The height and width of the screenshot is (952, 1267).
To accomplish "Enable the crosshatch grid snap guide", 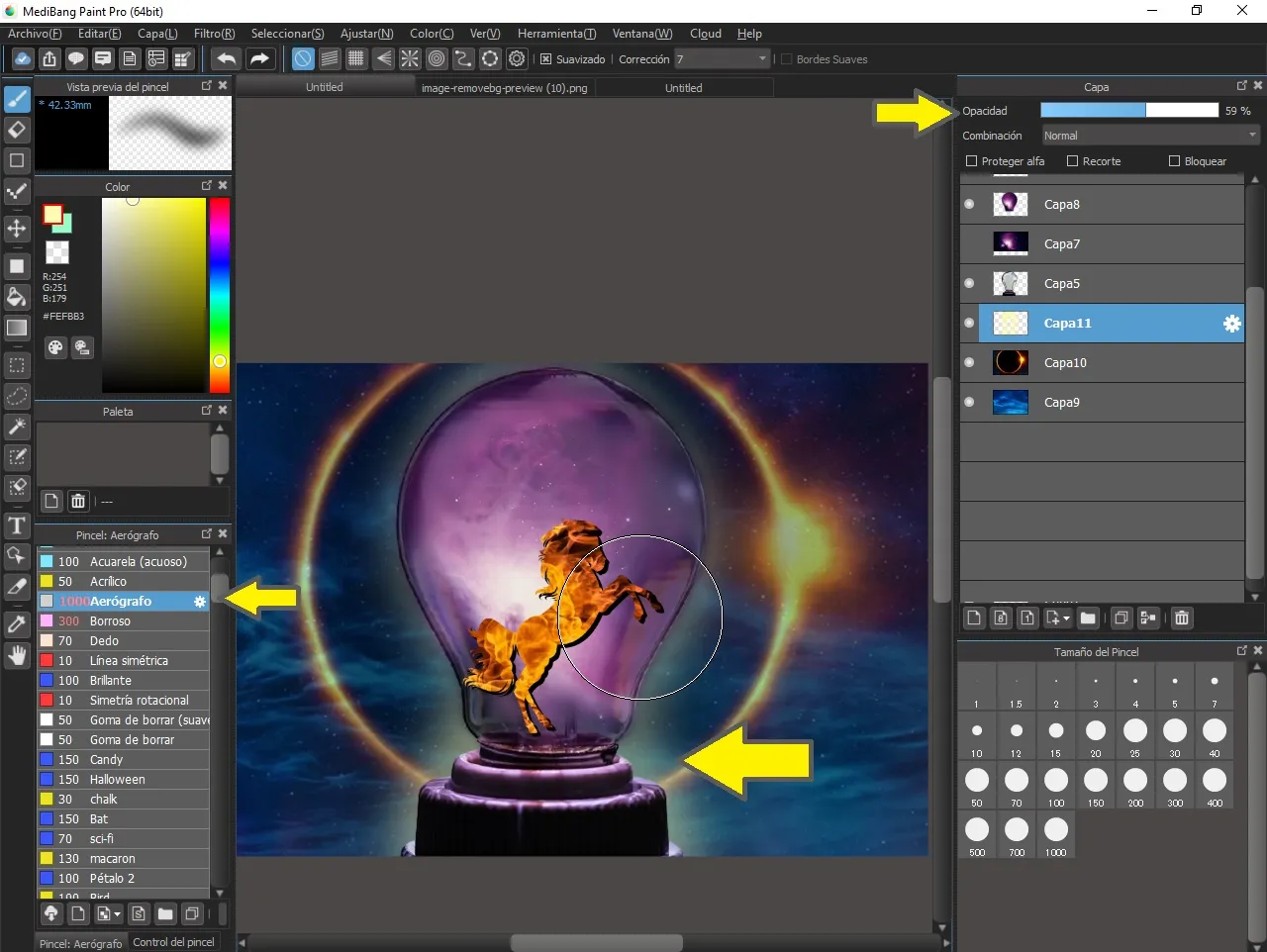I will coord(356,59).
